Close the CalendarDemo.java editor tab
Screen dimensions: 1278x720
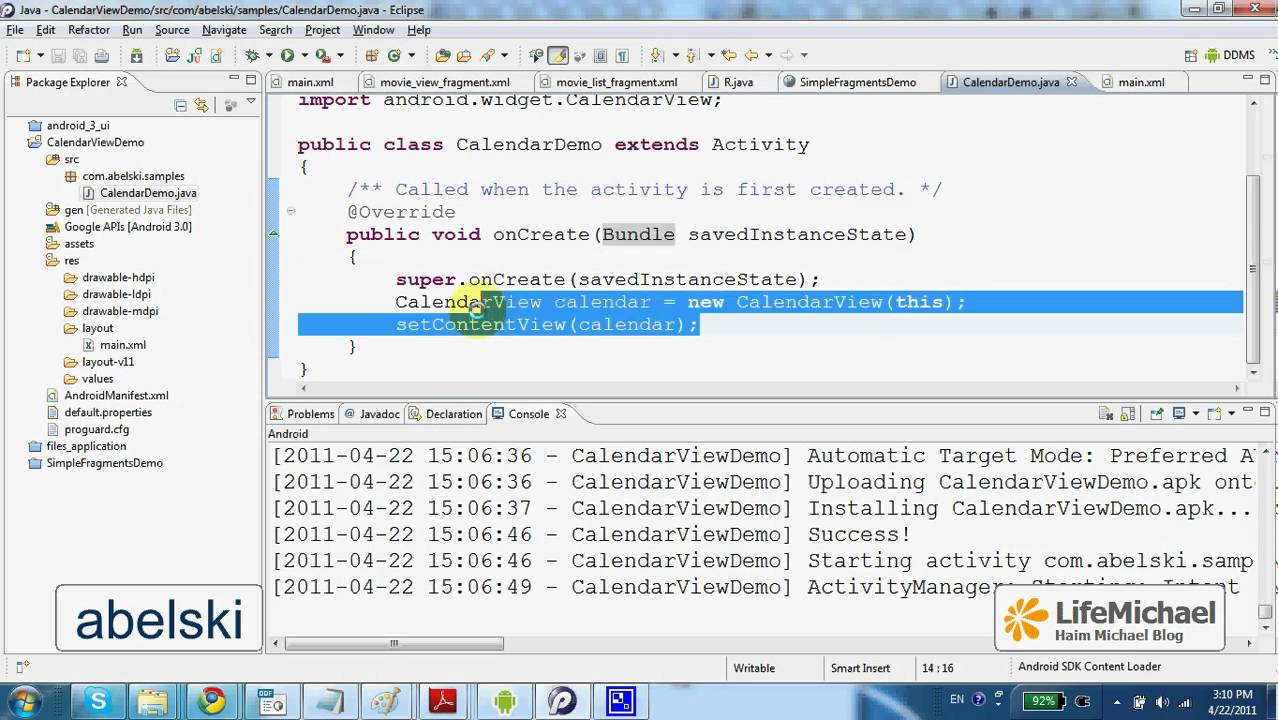1071,82
